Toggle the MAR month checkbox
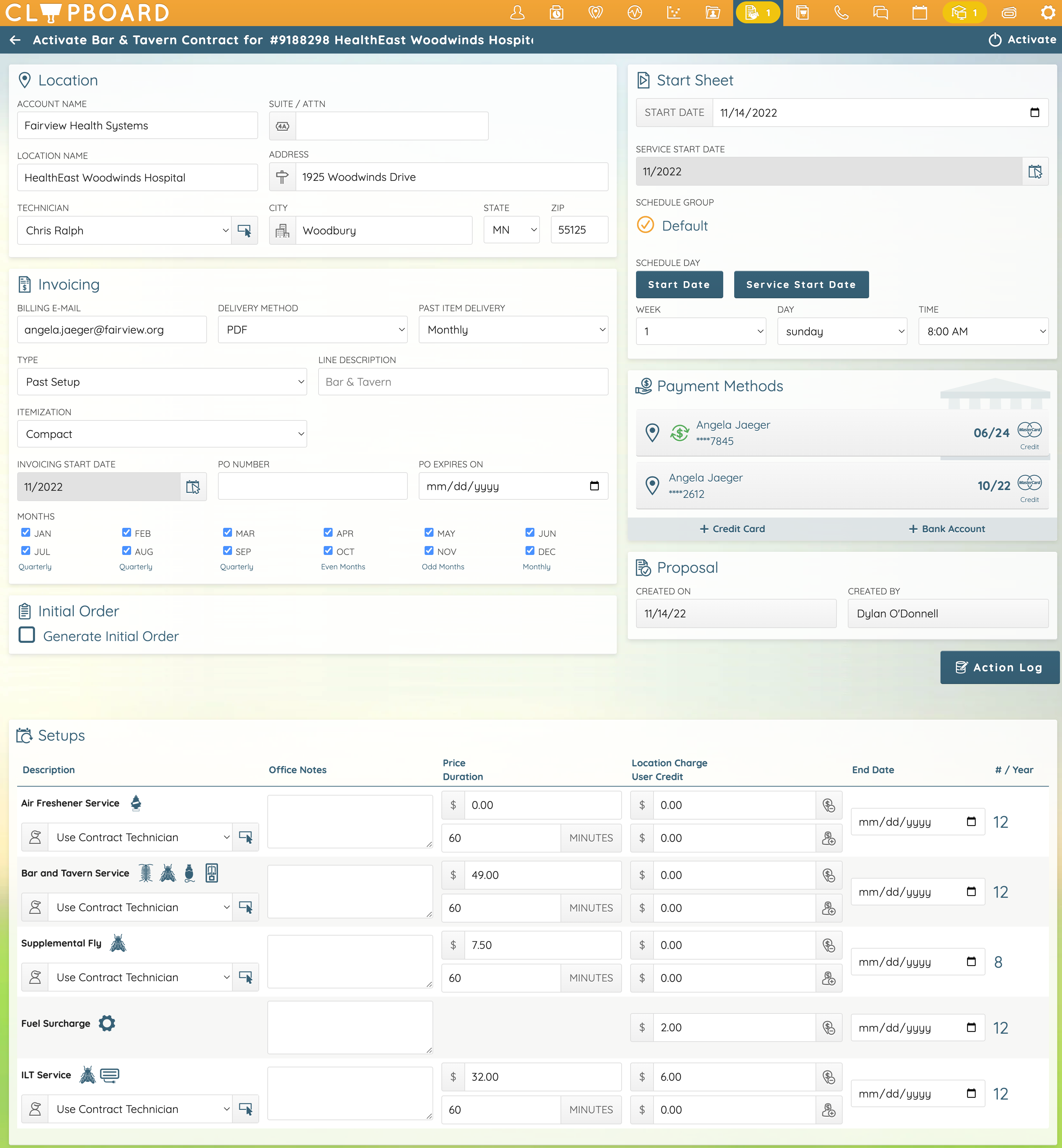 pos(228,533)
